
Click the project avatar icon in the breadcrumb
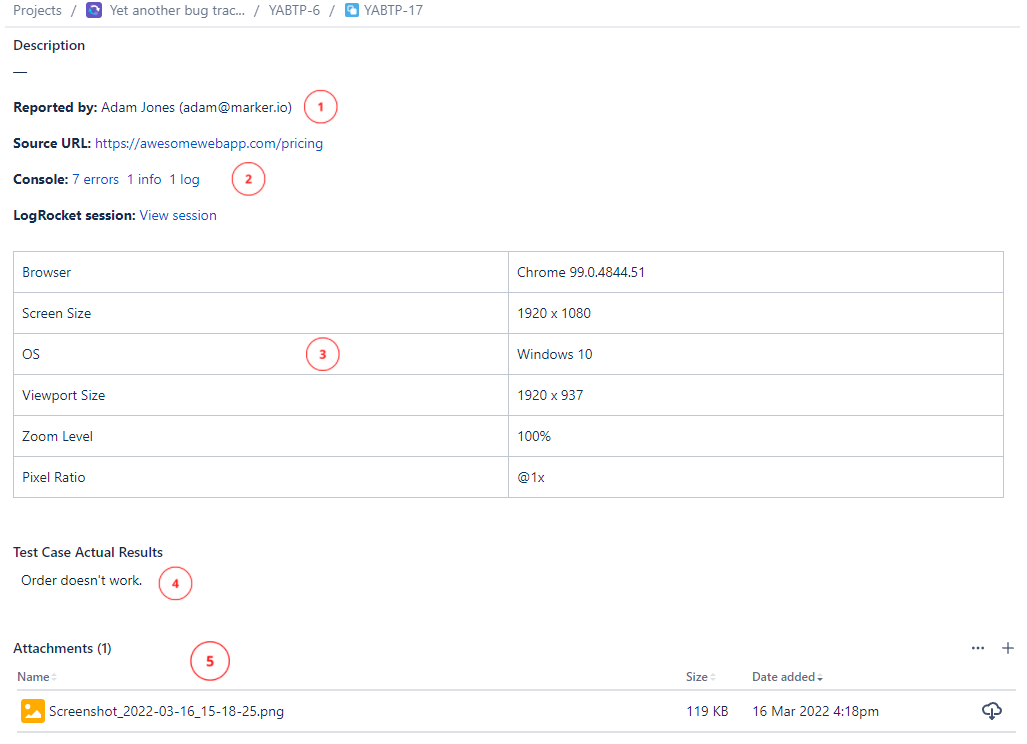pyautogui.click(x=93, y=10)
